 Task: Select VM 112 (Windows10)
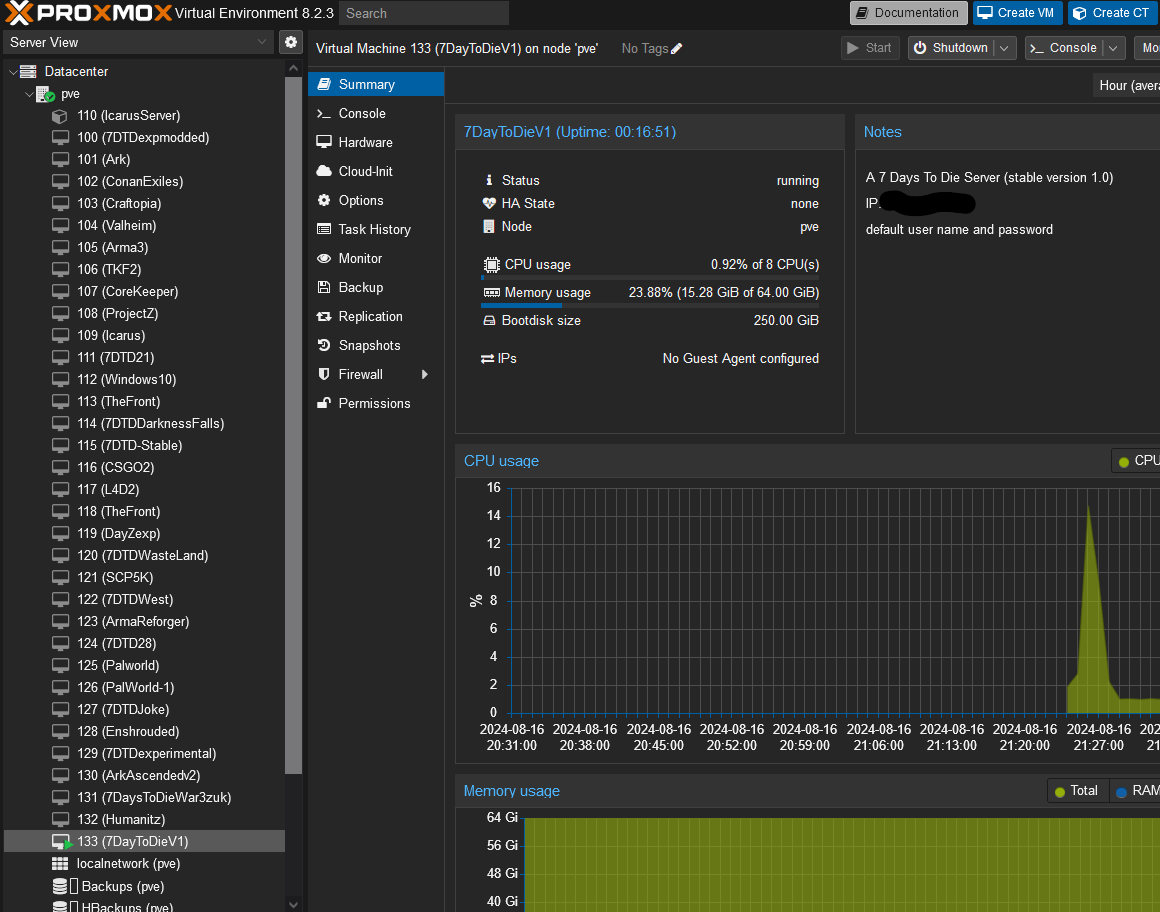144,379
